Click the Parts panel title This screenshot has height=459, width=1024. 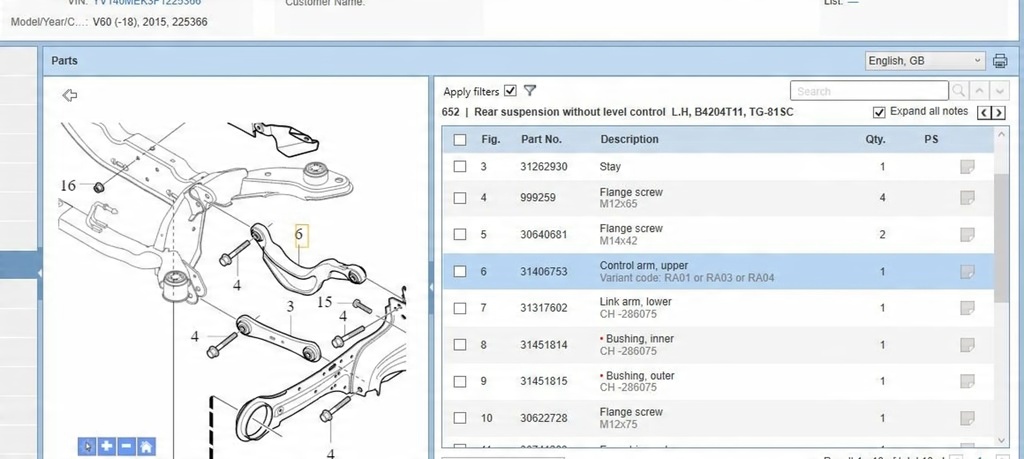pyautogui.click(x=64, y=61)
